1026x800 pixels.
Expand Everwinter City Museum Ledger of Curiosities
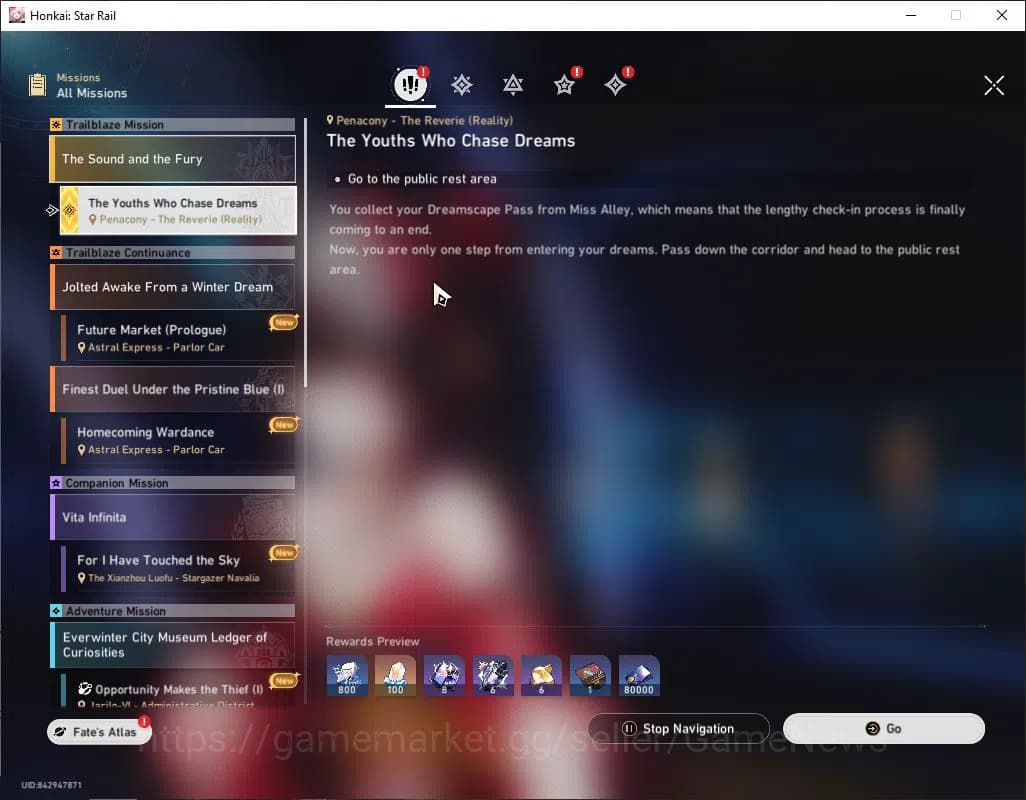pos(173,645)
